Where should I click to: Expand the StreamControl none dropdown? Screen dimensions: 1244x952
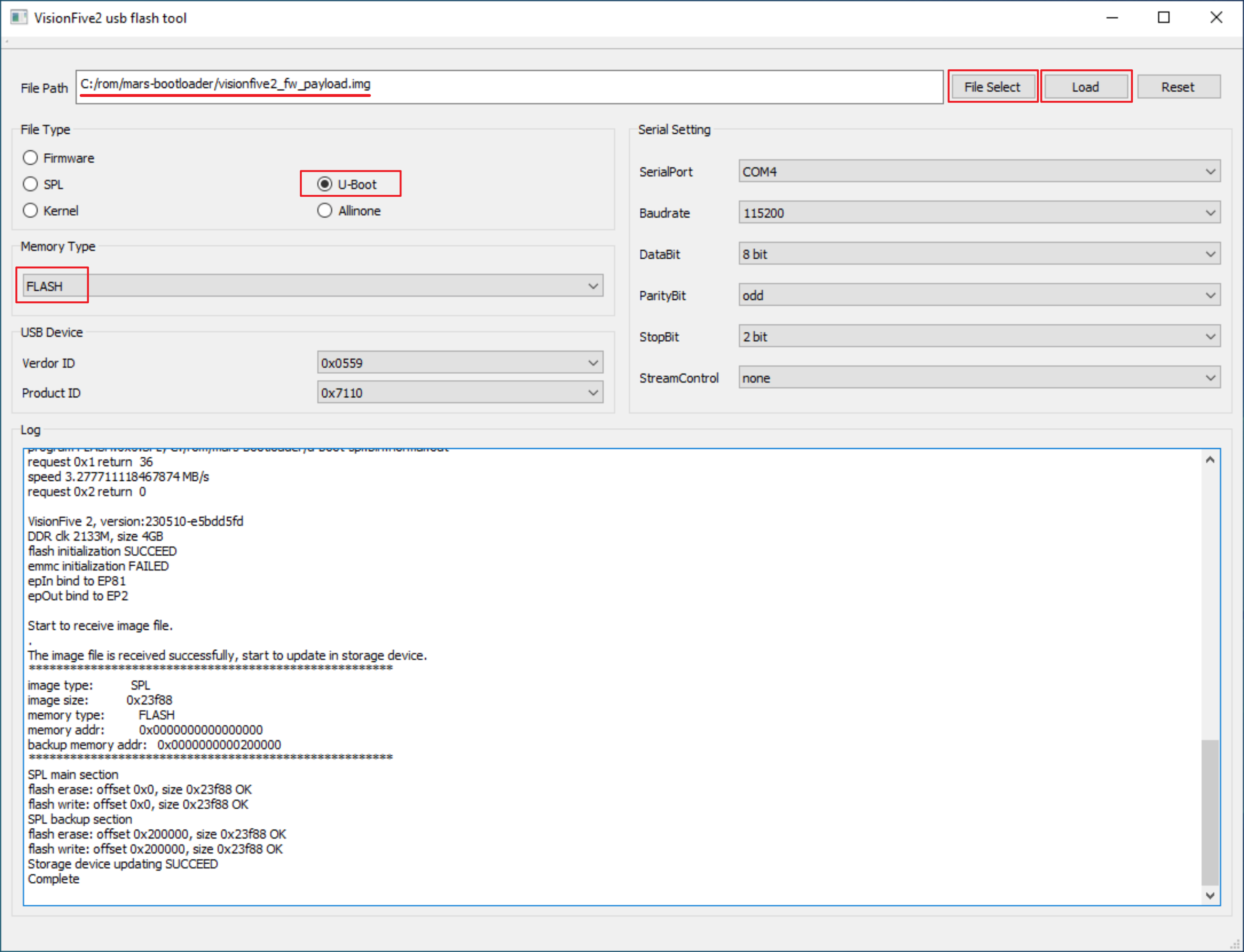[980, 377]
